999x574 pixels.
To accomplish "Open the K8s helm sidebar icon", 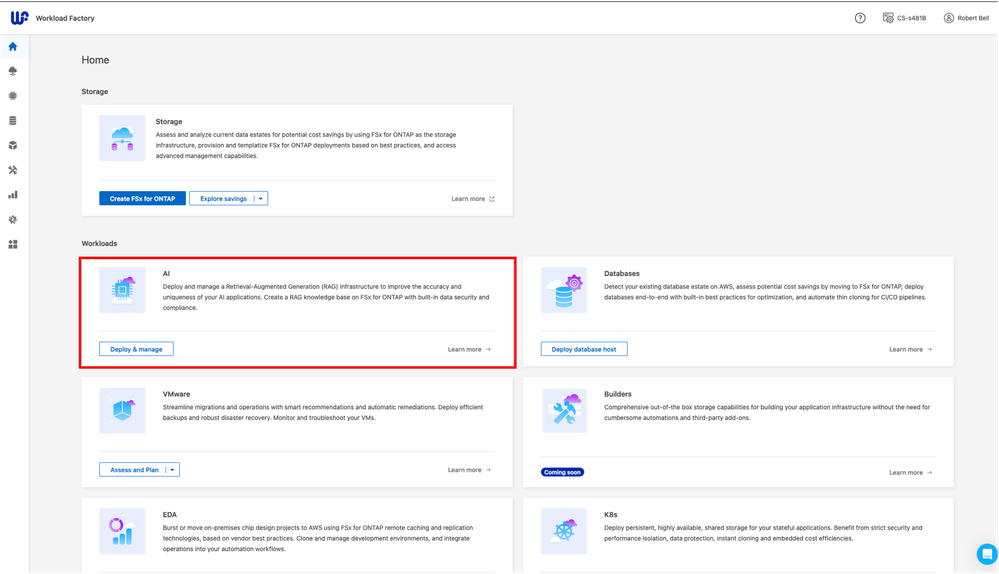I will [x=13, y=220].
